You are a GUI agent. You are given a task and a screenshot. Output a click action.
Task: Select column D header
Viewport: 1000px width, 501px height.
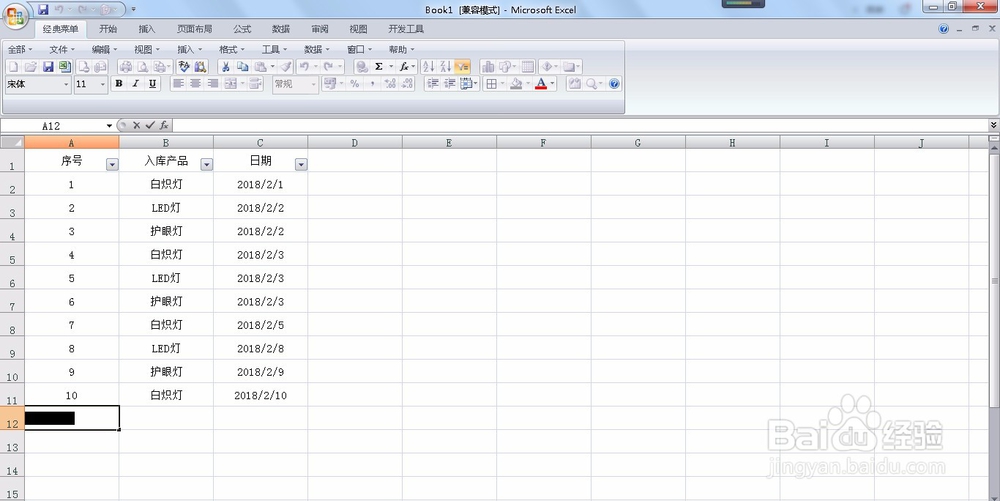click(x=355, y=142)
